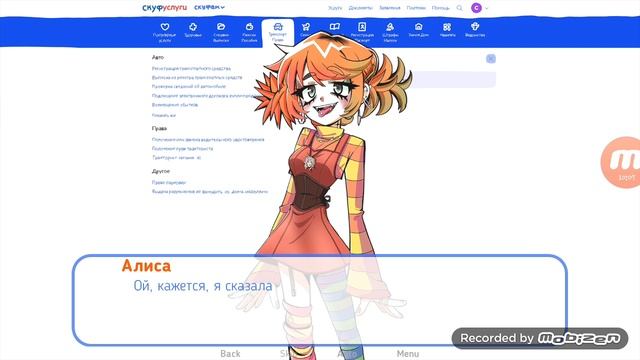Open the first link under Другое
640x360 pixels.
point(169,182)
